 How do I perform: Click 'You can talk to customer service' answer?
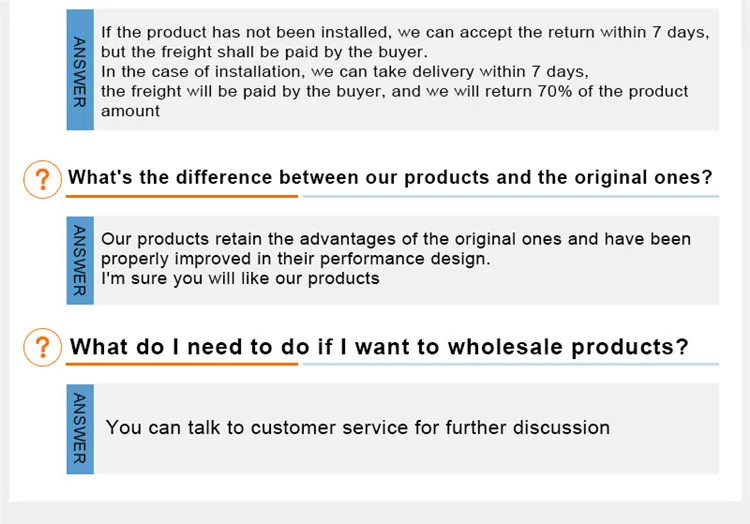[x=358, y=427]
